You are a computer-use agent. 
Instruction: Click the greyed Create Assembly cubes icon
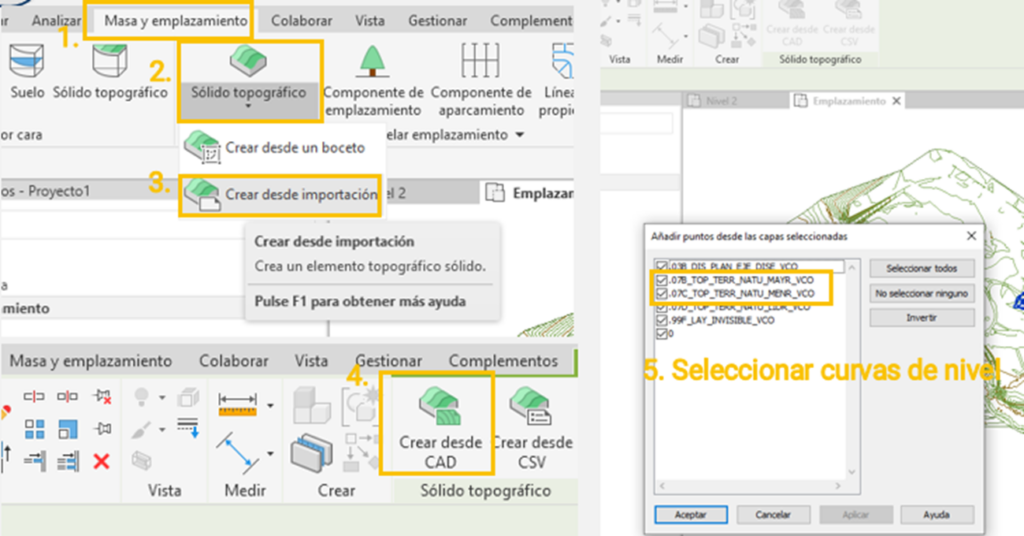311,405
